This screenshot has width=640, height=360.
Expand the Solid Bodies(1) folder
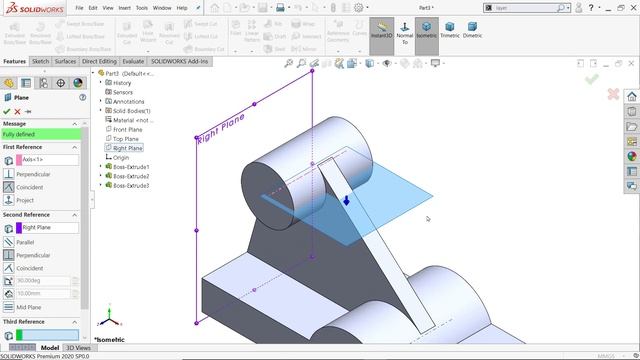point(101,110)
